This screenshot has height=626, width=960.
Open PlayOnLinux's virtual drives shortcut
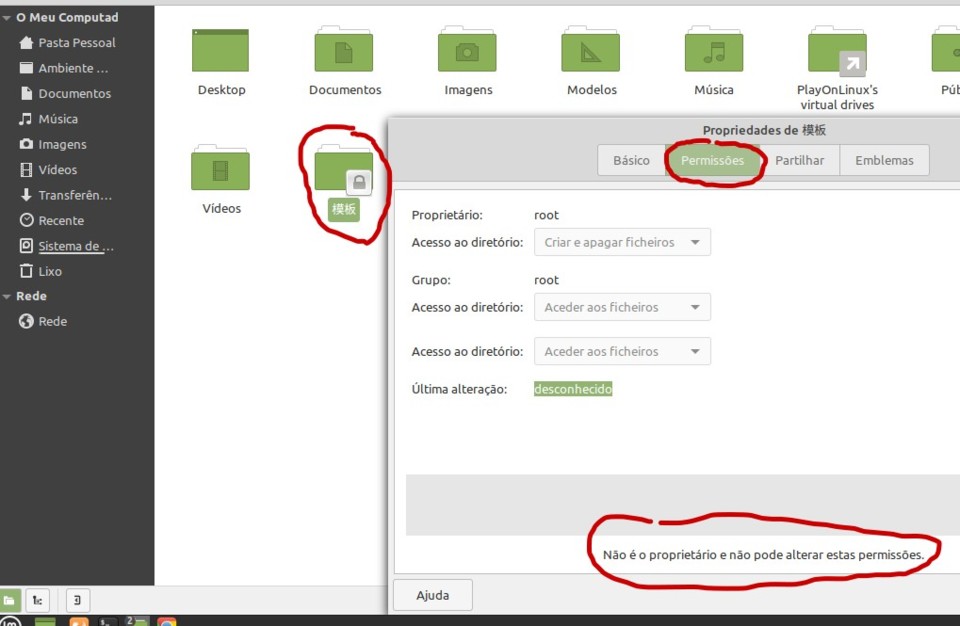(837, 52)
